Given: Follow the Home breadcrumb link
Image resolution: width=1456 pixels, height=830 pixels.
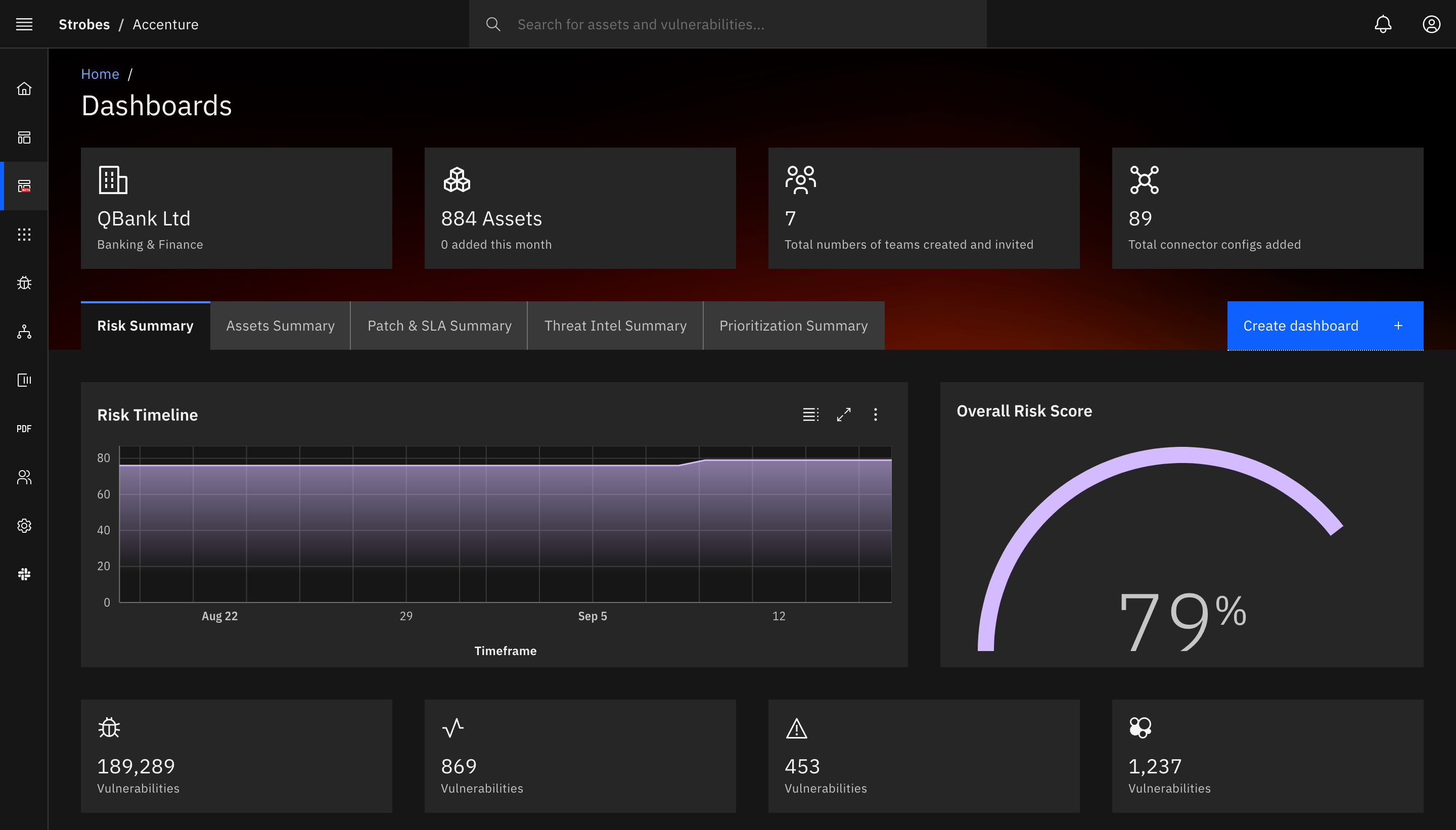Looking at the screenshot, I should [x=100, y=74].
